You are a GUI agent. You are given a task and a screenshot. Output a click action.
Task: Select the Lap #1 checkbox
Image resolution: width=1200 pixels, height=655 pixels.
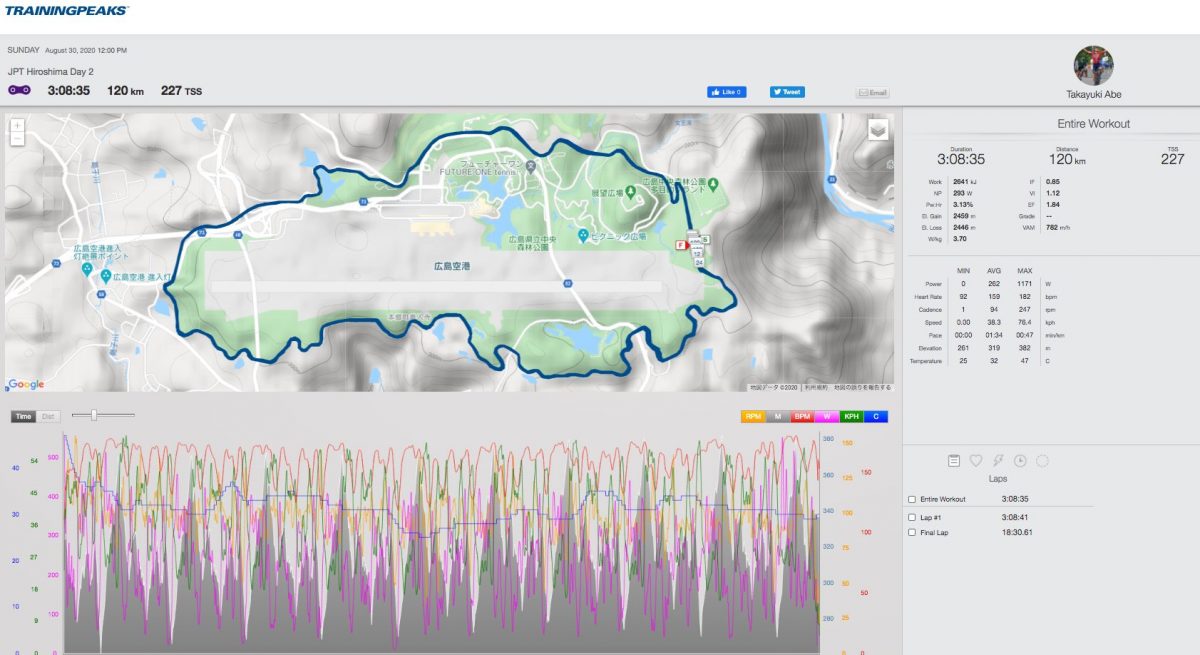[x=912, y=517]
